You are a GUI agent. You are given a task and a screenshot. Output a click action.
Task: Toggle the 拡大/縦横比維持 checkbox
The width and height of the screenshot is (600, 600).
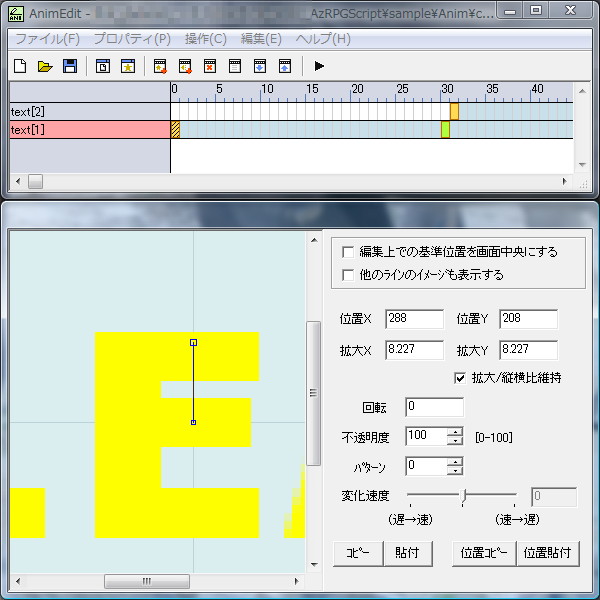pyautogui.click(x=460, y=378)
